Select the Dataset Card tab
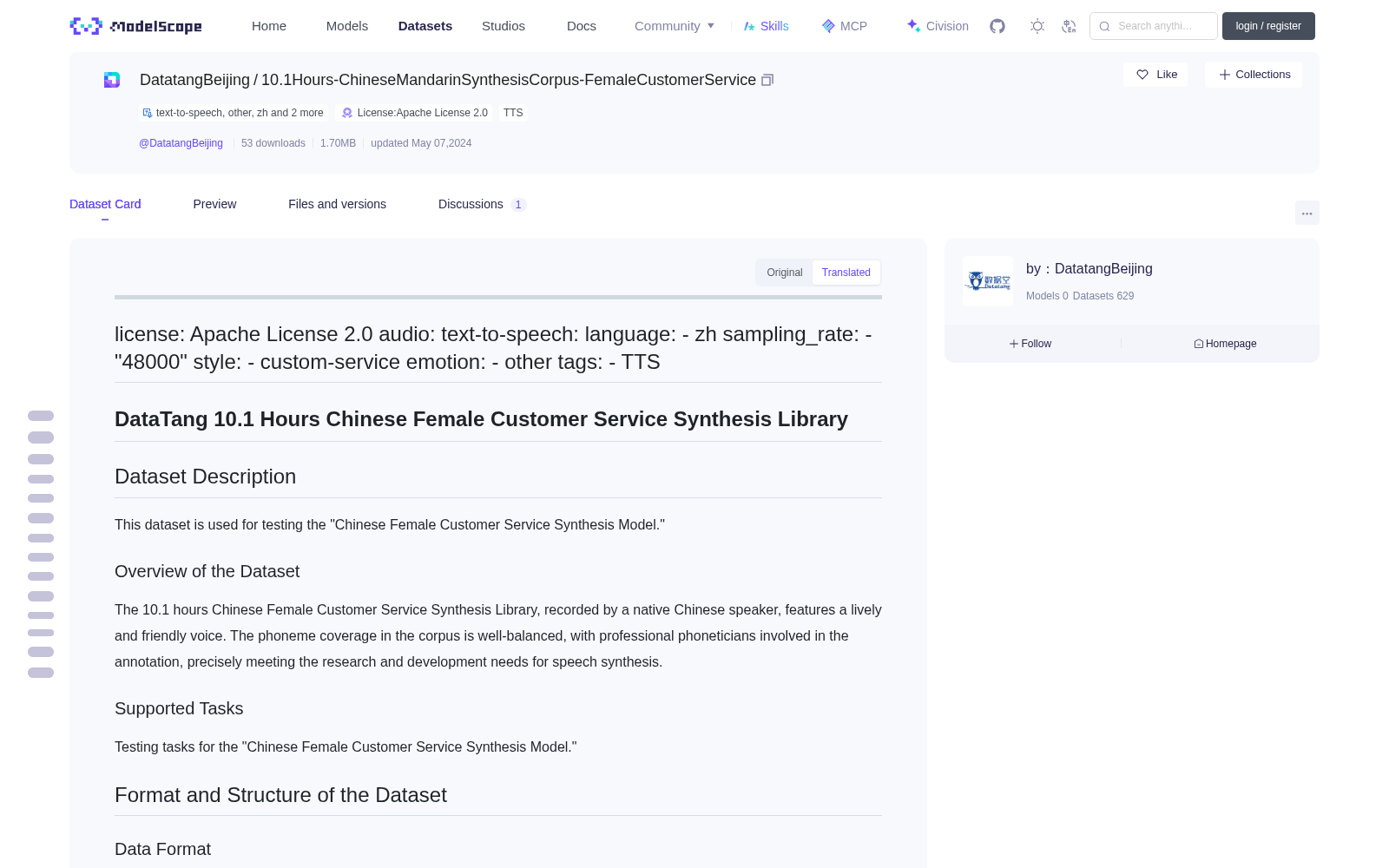The image size is (1389, 868). [x=105, y=204]
